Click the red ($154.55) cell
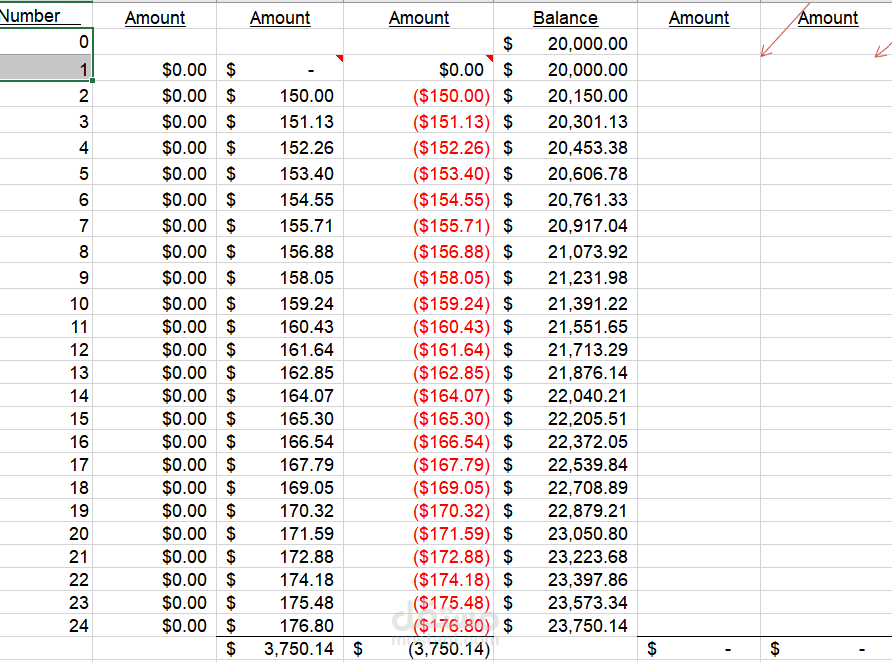892x662 pixels. pos(418,198)
